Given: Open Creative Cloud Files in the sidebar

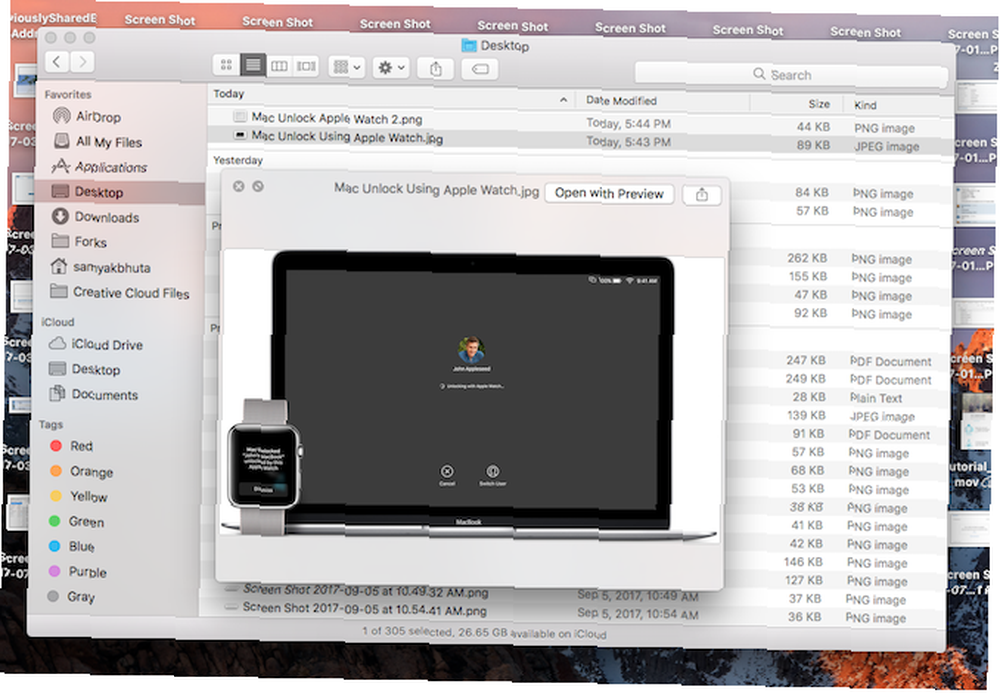Looking at the screenshot, I should (x=130, y=293).
